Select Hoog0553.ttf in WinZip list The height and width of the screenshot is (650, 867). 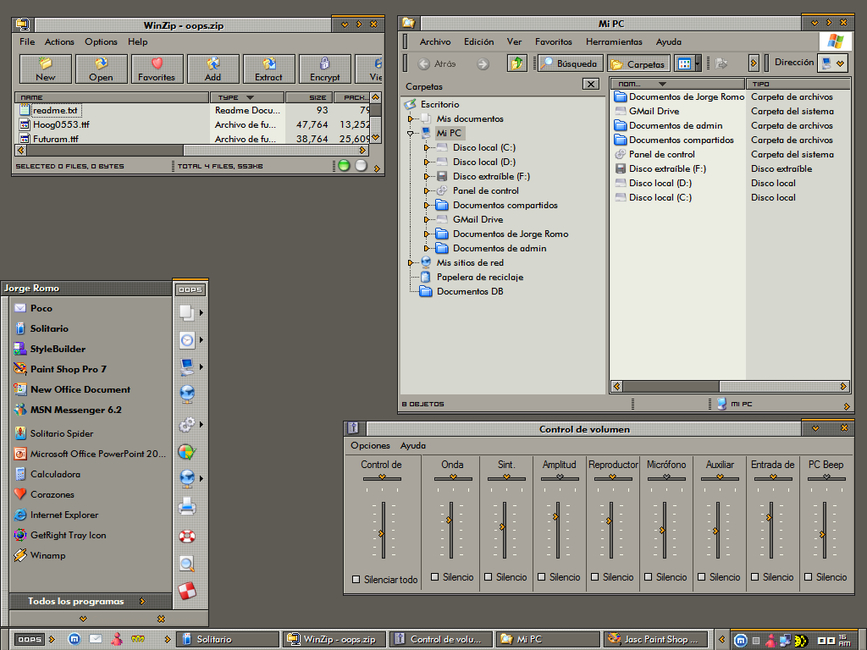click(61, 125)
